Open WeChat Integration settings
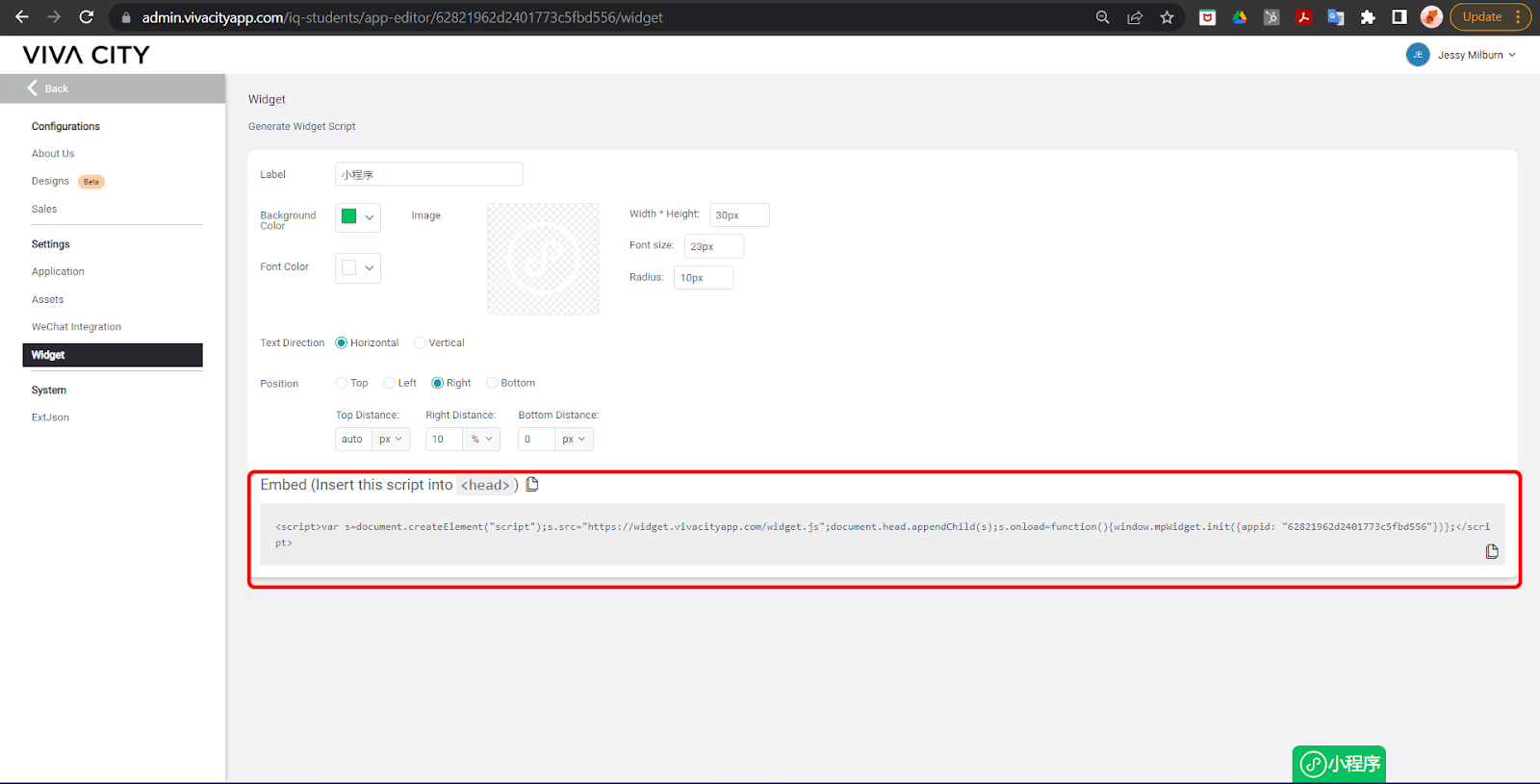The image size is (1540, 784). (76, 327)
